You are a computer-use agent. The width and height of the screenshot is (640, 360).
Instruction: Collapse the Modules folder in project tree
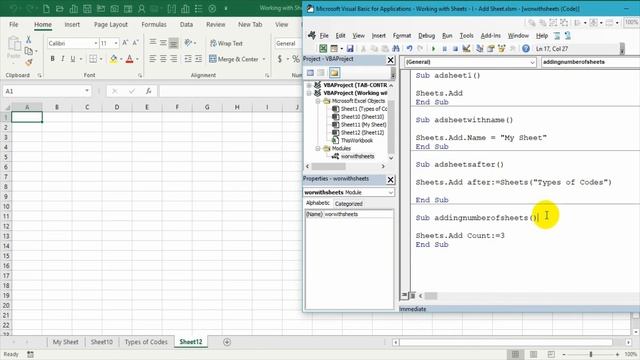(318, 149)
